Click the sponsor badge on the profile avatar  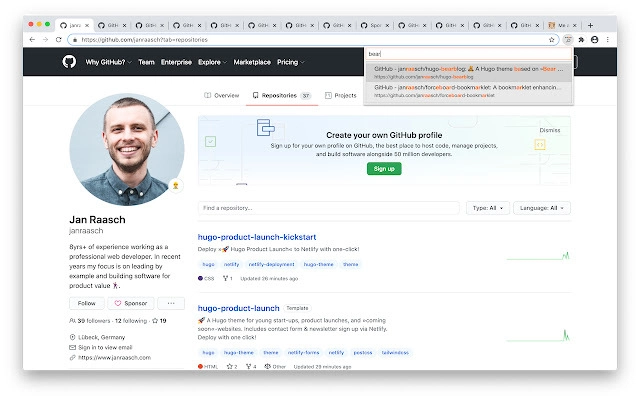(176, 185)
